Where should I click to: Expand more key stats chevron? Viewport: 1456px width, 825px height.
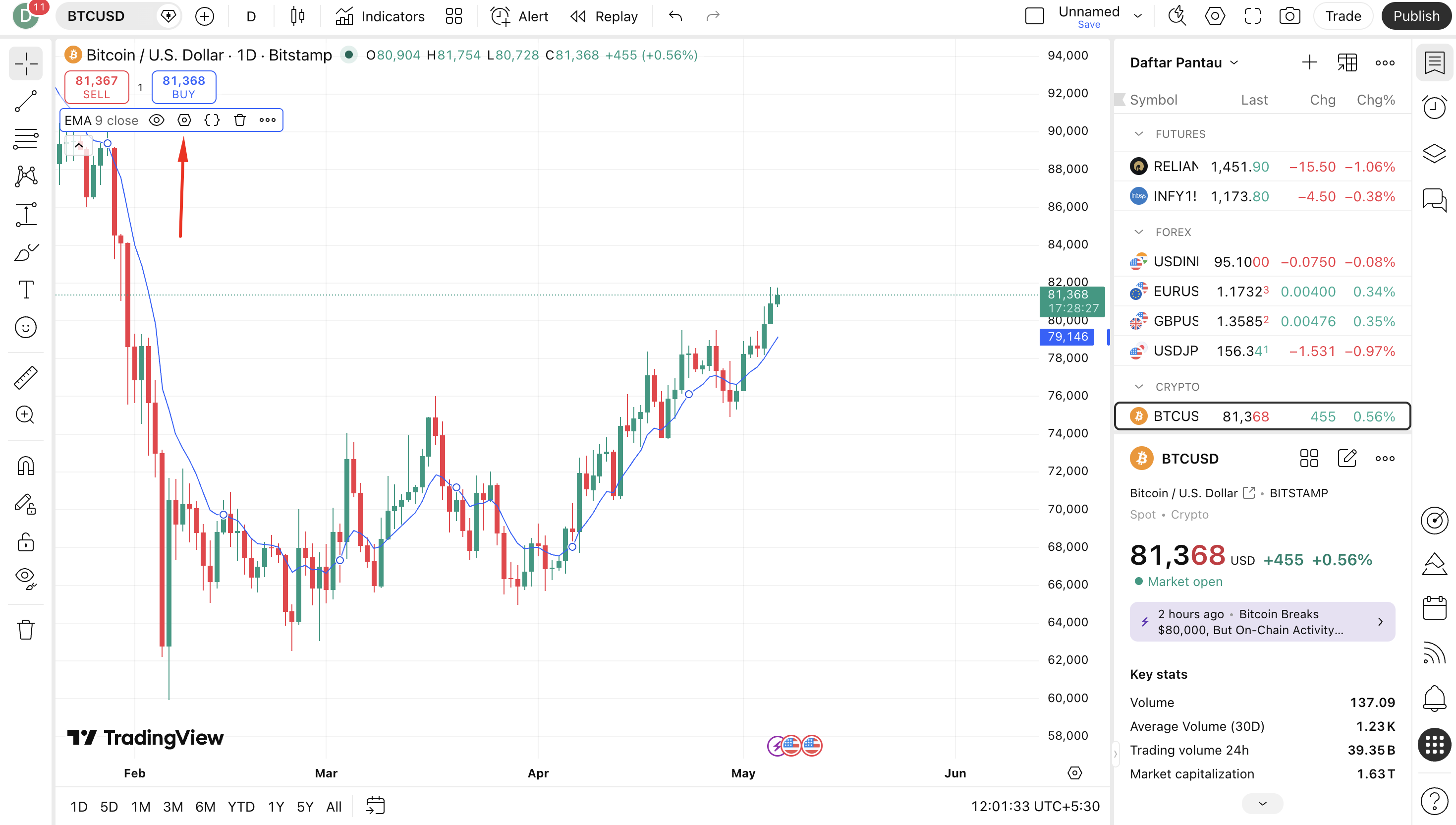pos(1262,804)
